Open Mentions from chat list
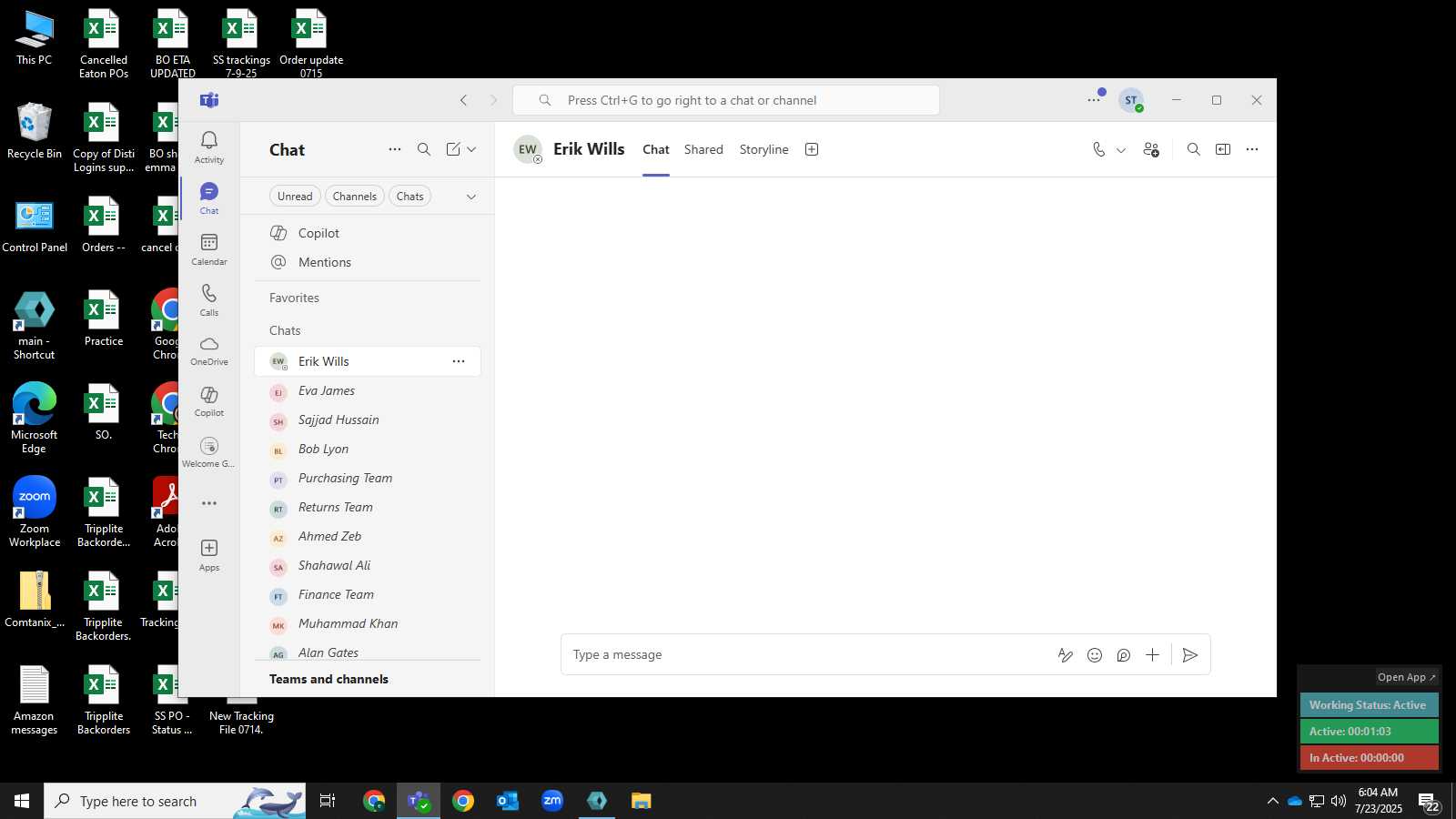Screen dimensions: 1456x819 (368, 262)
